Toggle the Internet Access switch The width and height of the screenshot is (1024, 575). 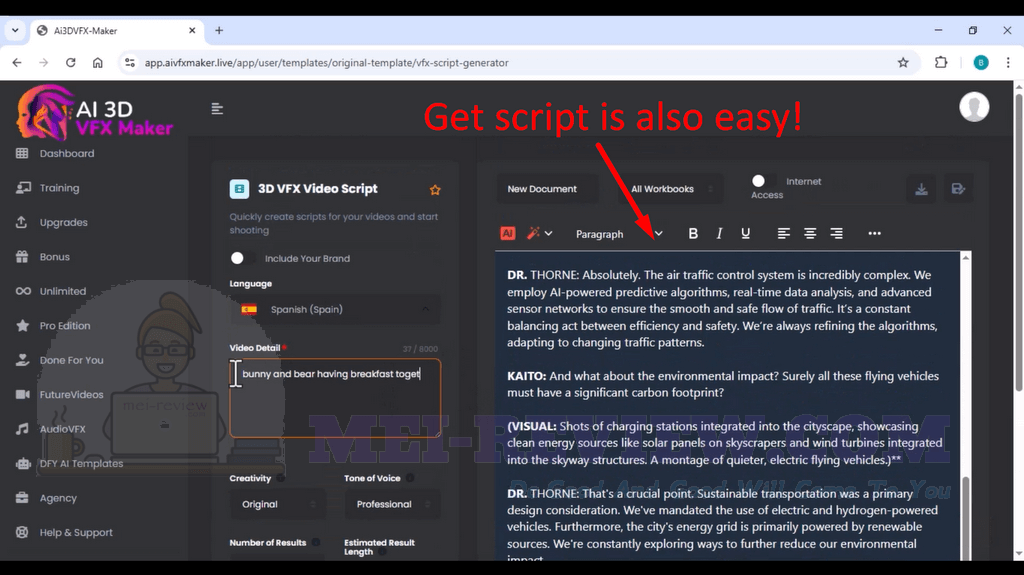[764, 181]
